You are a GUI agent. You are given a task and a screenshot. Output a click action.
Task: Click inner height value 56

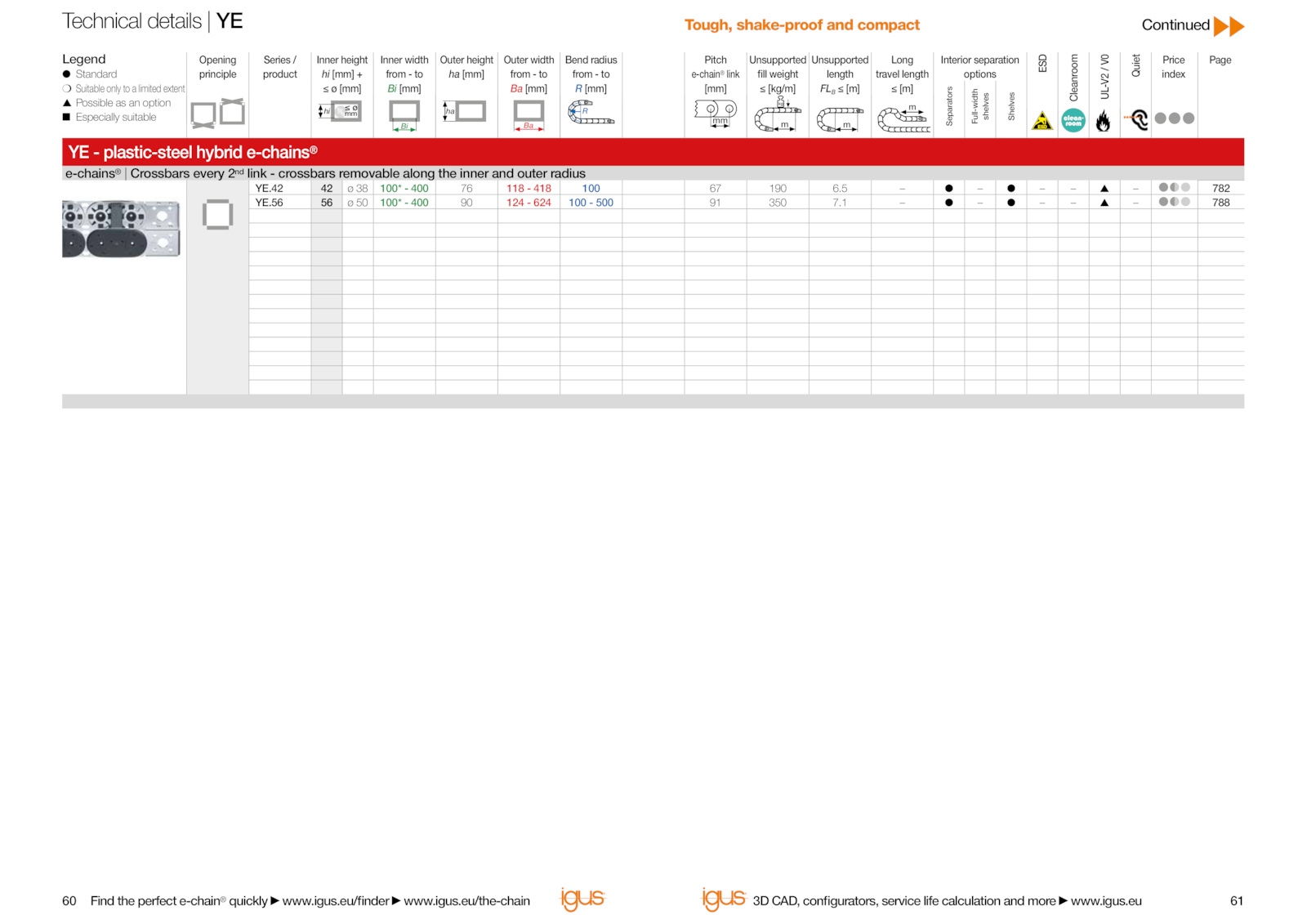tap(327, 203)
